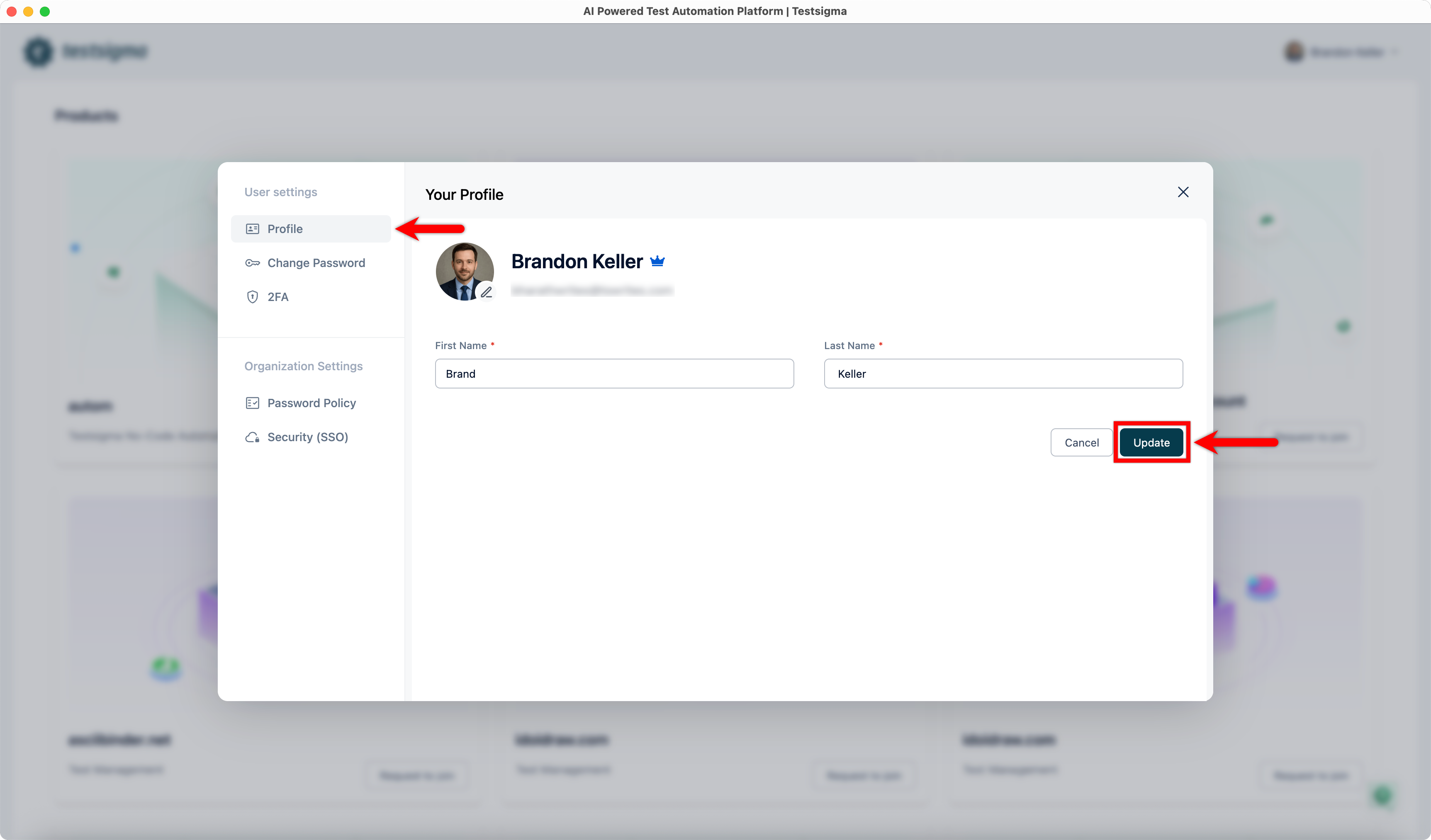The height and width of the screenshot is (840, 1431).
Task: Click the Password Policy checklist icon
Action: pyautogui.click(x=252, y=403)
